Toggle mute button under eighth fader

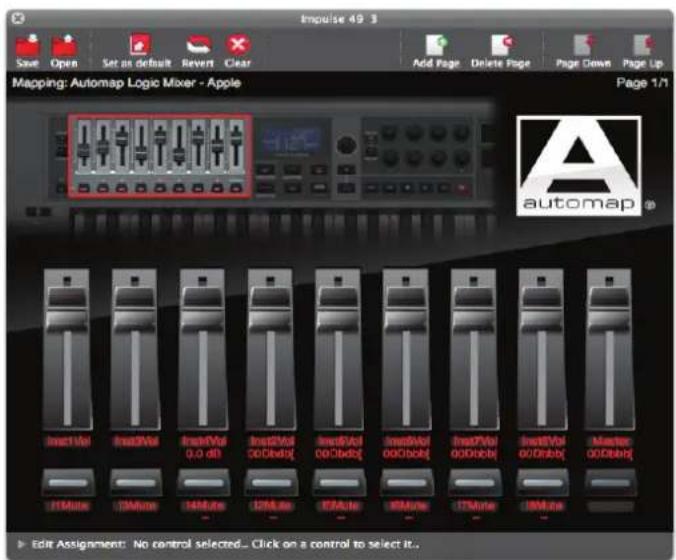tap(542, 482)
